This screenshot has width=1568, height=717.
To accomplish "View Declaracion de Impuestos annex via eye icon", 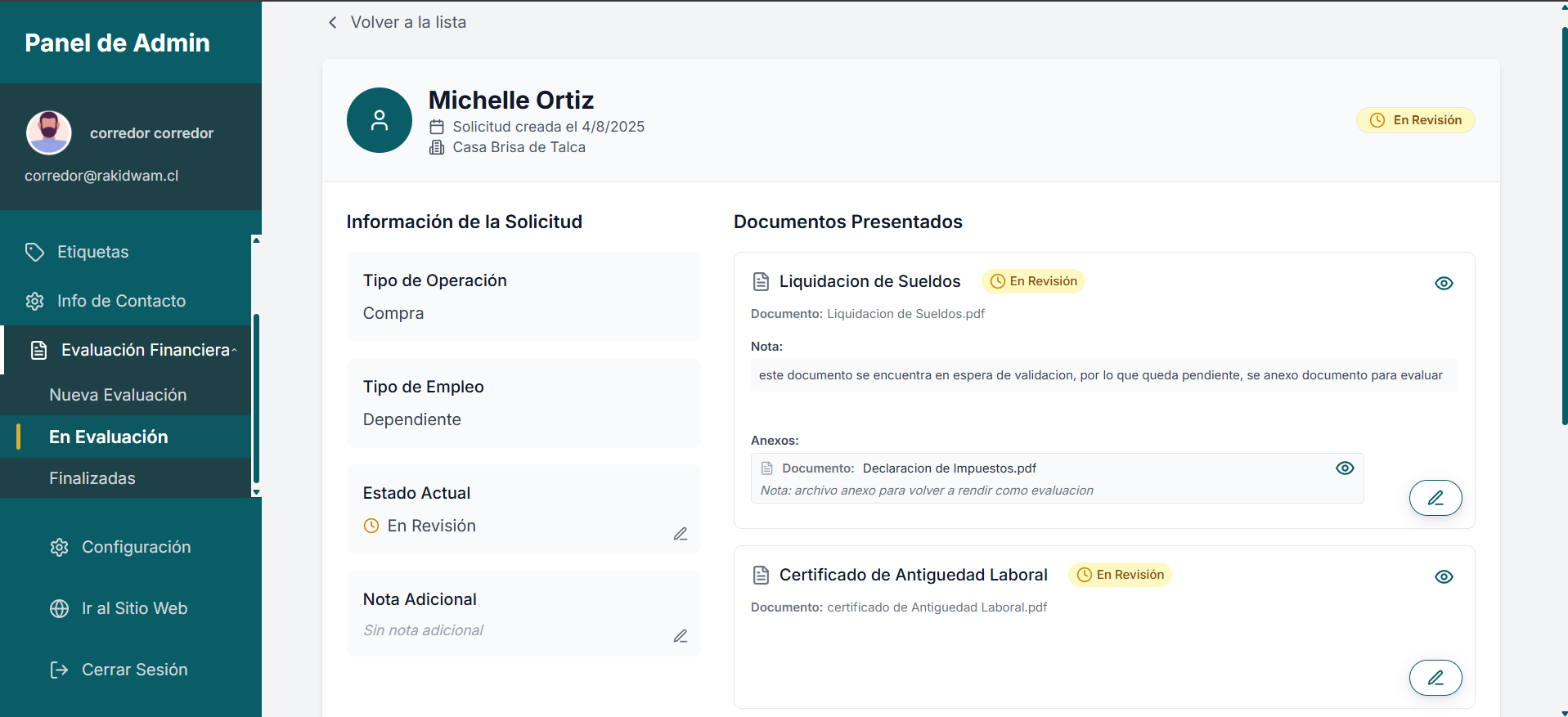I will (x=1345, y=468).
